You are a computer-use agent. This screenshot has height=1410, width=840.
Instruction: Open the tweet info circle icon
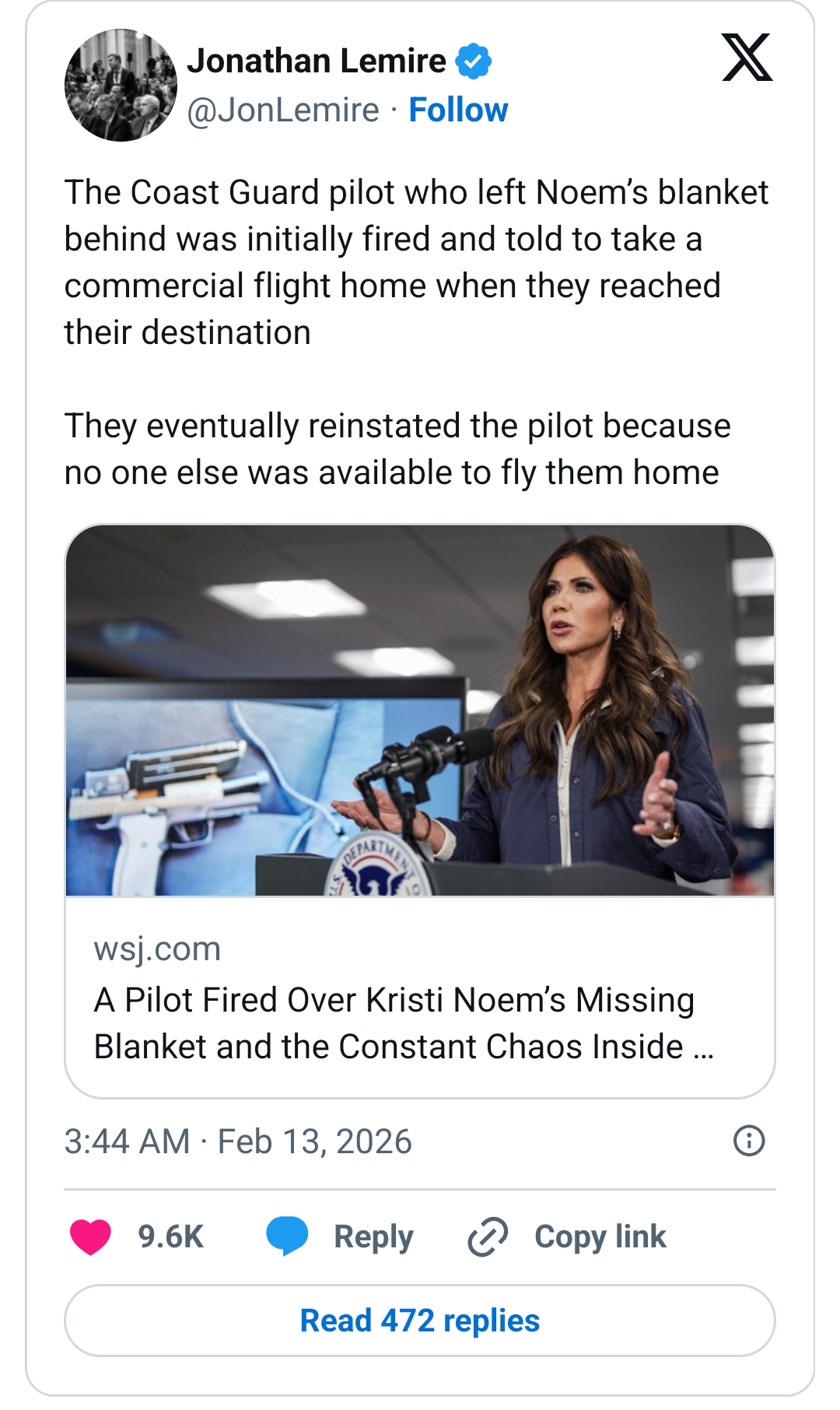[749, 1141]
